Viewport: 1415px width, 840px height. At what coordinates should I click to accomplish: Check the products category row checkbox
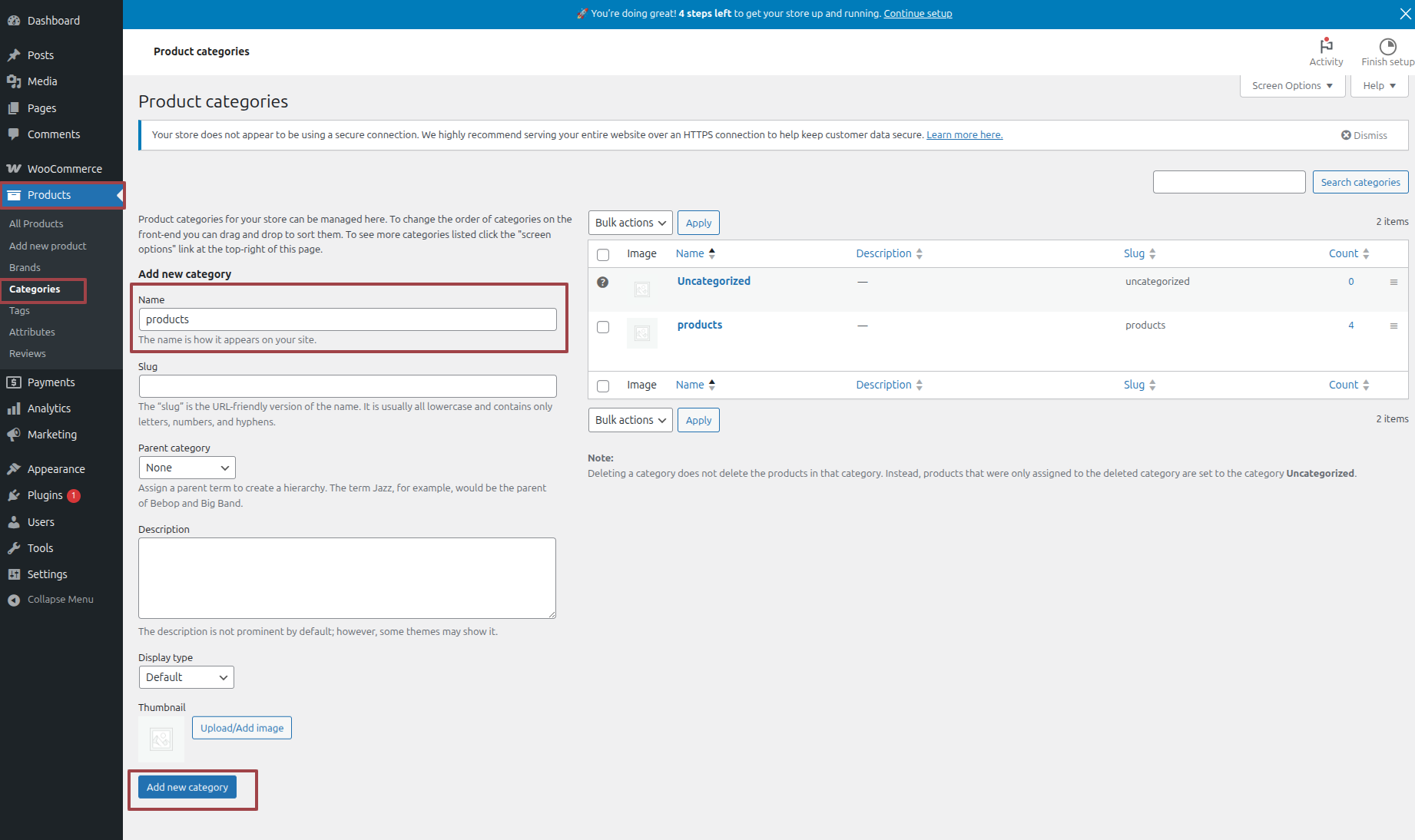603,327
